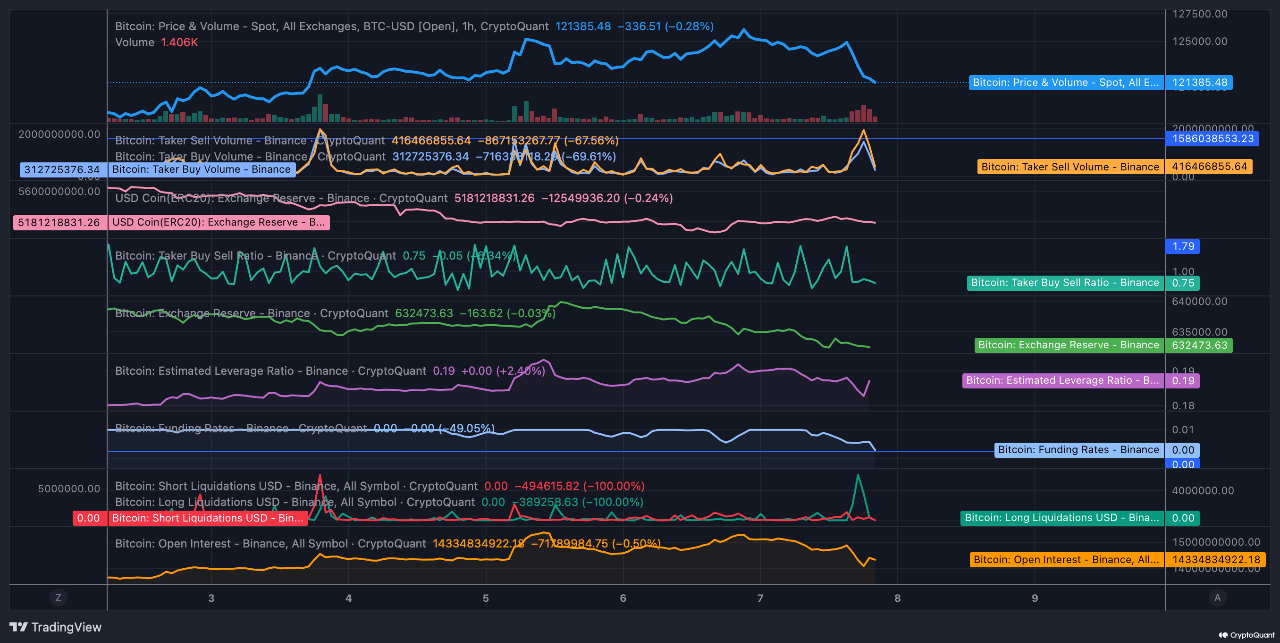Click date 8 on the time axis
Image resolution: width=1280 pixels, height=643 pixels.
pyautogui.click(x=897, y=598)
